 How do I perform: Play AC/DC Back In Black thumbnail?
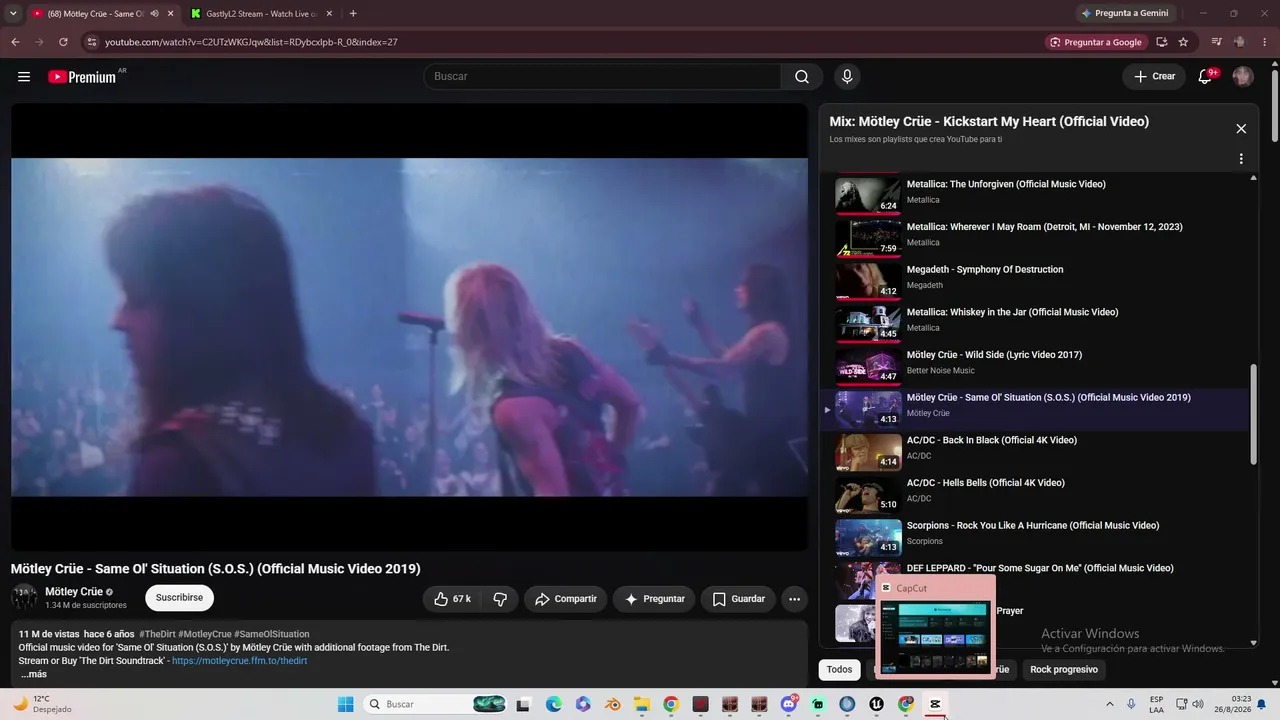point(868,452)
